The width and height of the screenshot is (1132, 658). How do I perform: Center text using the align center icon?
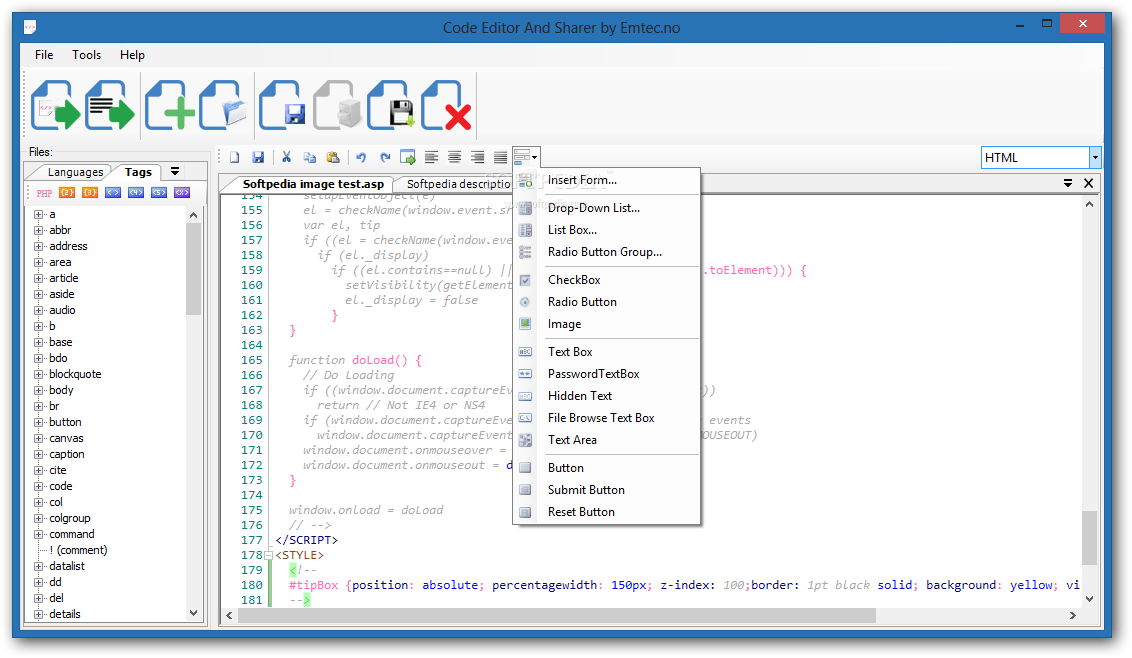[x=454, y=157]
